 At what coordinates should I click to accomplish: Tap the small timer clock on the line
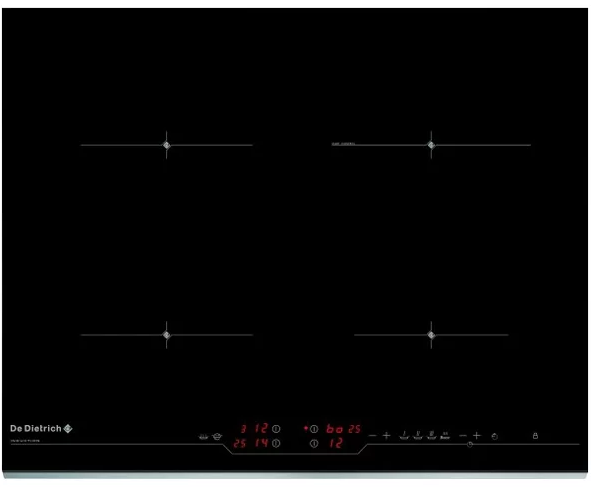[470, 444]
